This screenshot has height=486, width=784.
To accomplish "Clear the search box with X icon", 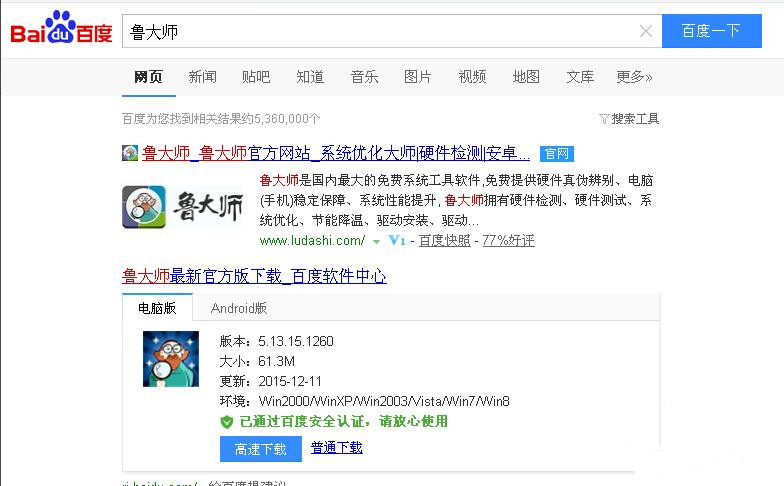I will (x=646, y=32).
